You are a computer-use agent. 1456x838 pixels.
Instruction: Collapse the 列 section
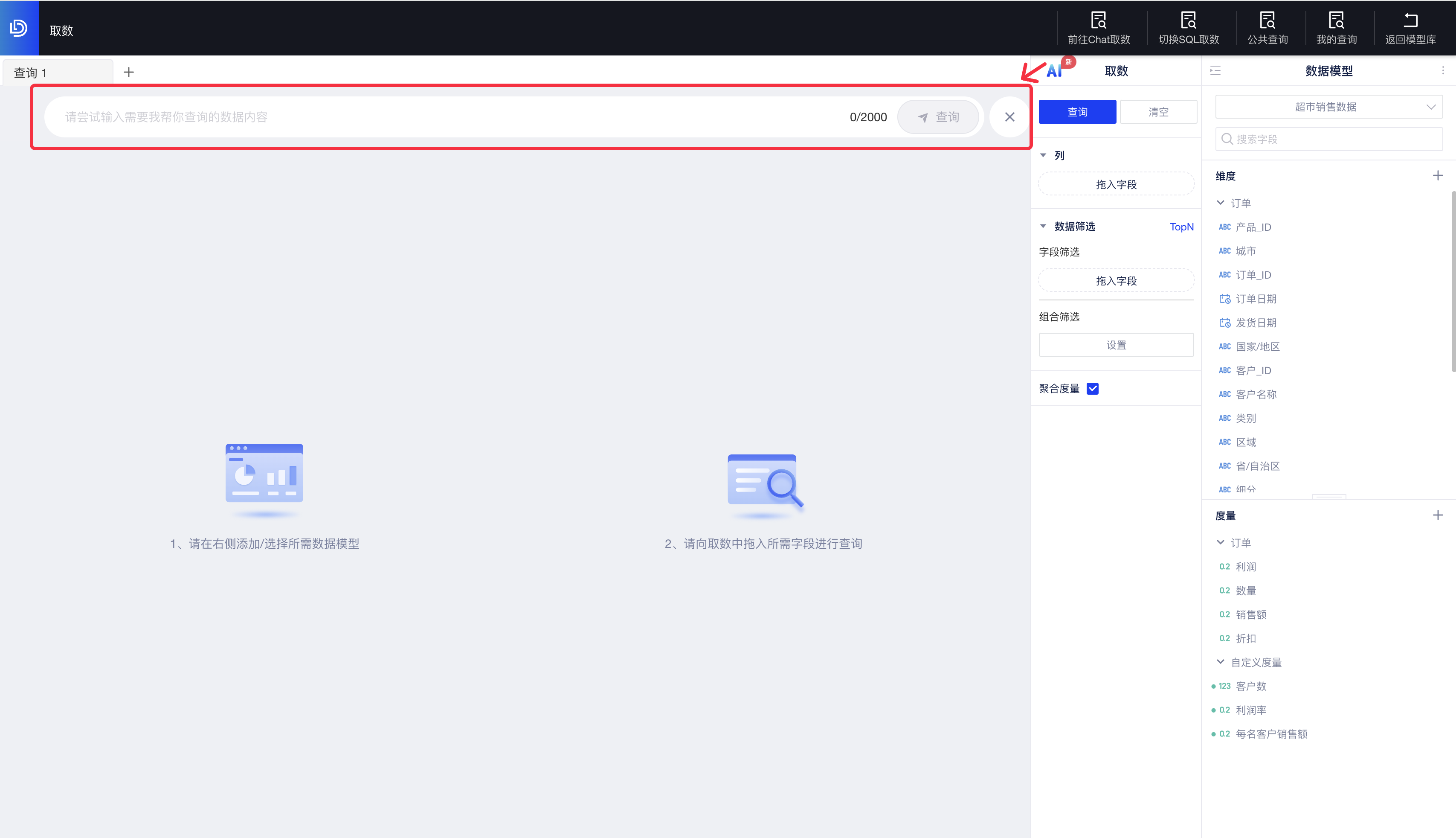(1043, 155)
